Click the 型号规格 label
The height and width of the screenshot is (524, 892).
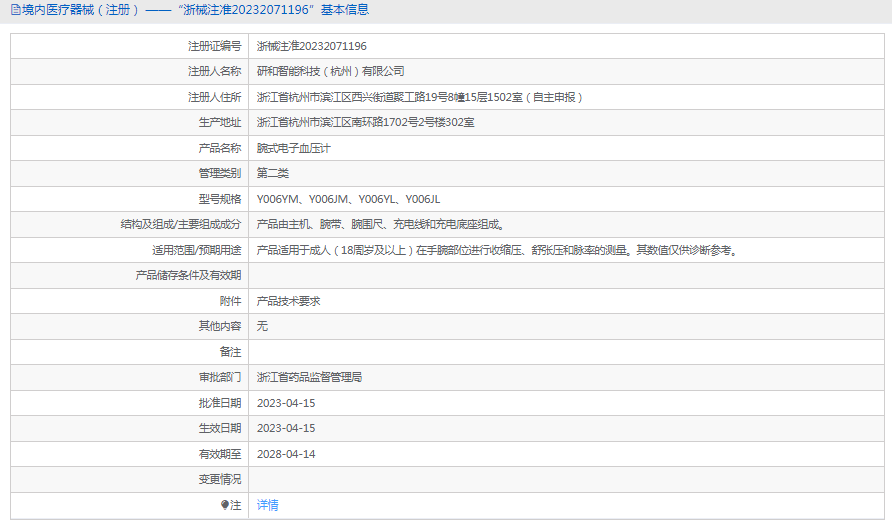[x=220, y=199]
